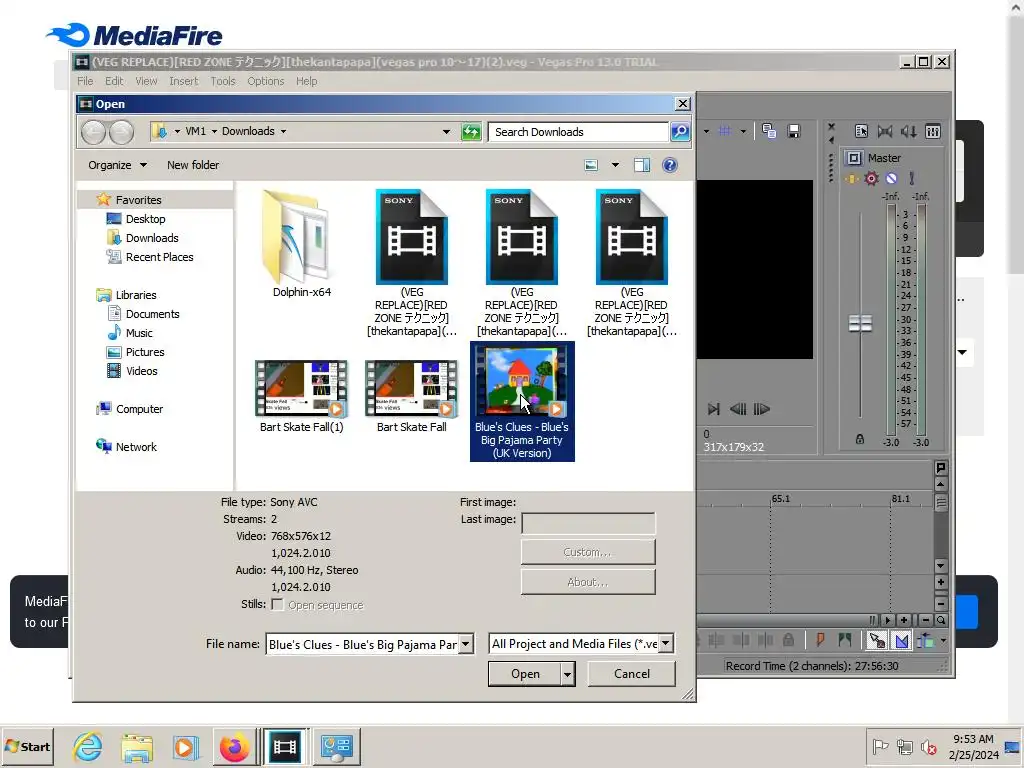Image resolution: width=1024 pixels, height=768 pixels.
Task: Select Blue's Clues Big Pajama Party video
Action: point(522,401)
